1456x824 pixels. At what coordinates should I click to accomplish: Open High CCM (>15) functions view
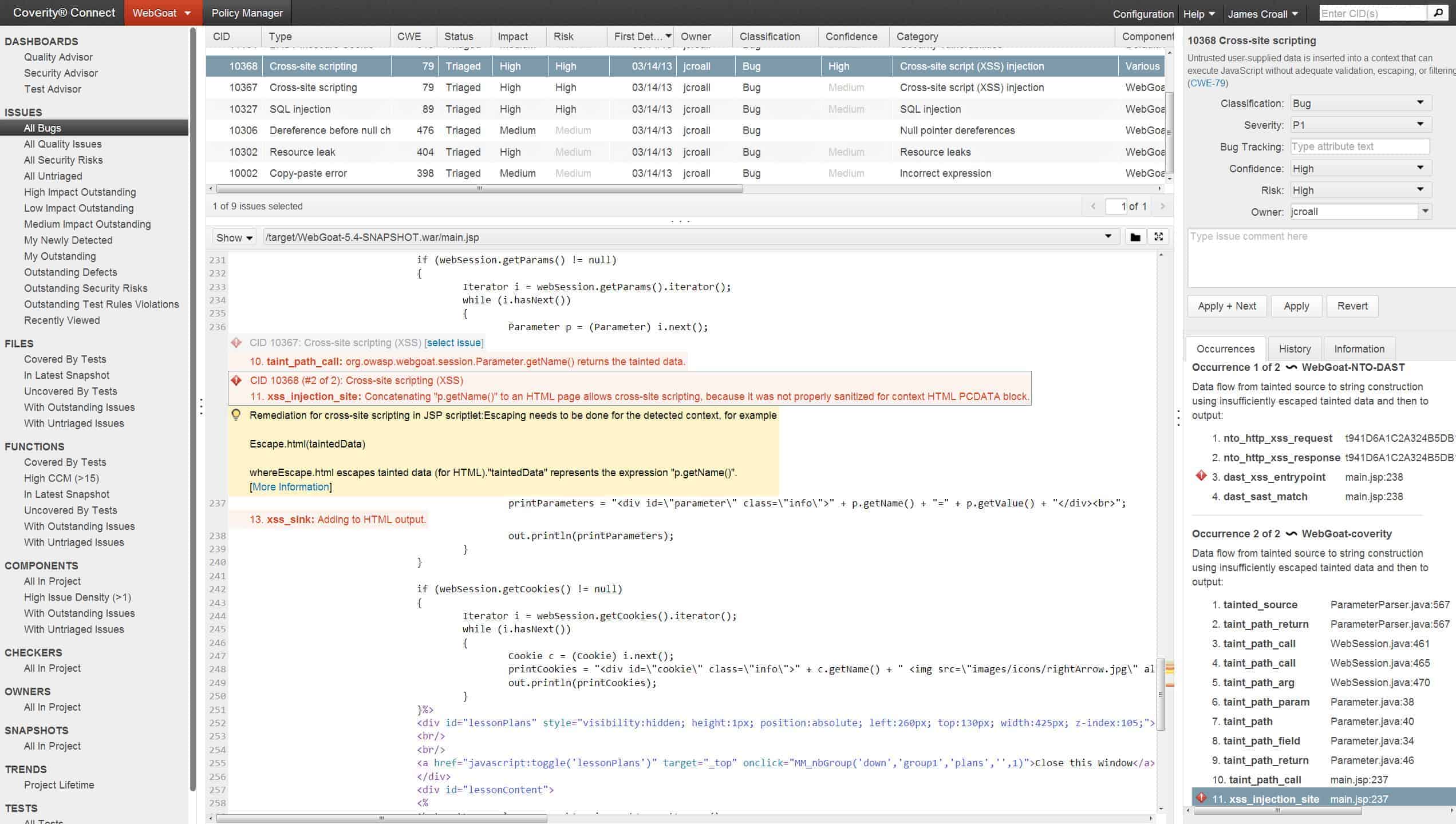[x=61, y=478]
